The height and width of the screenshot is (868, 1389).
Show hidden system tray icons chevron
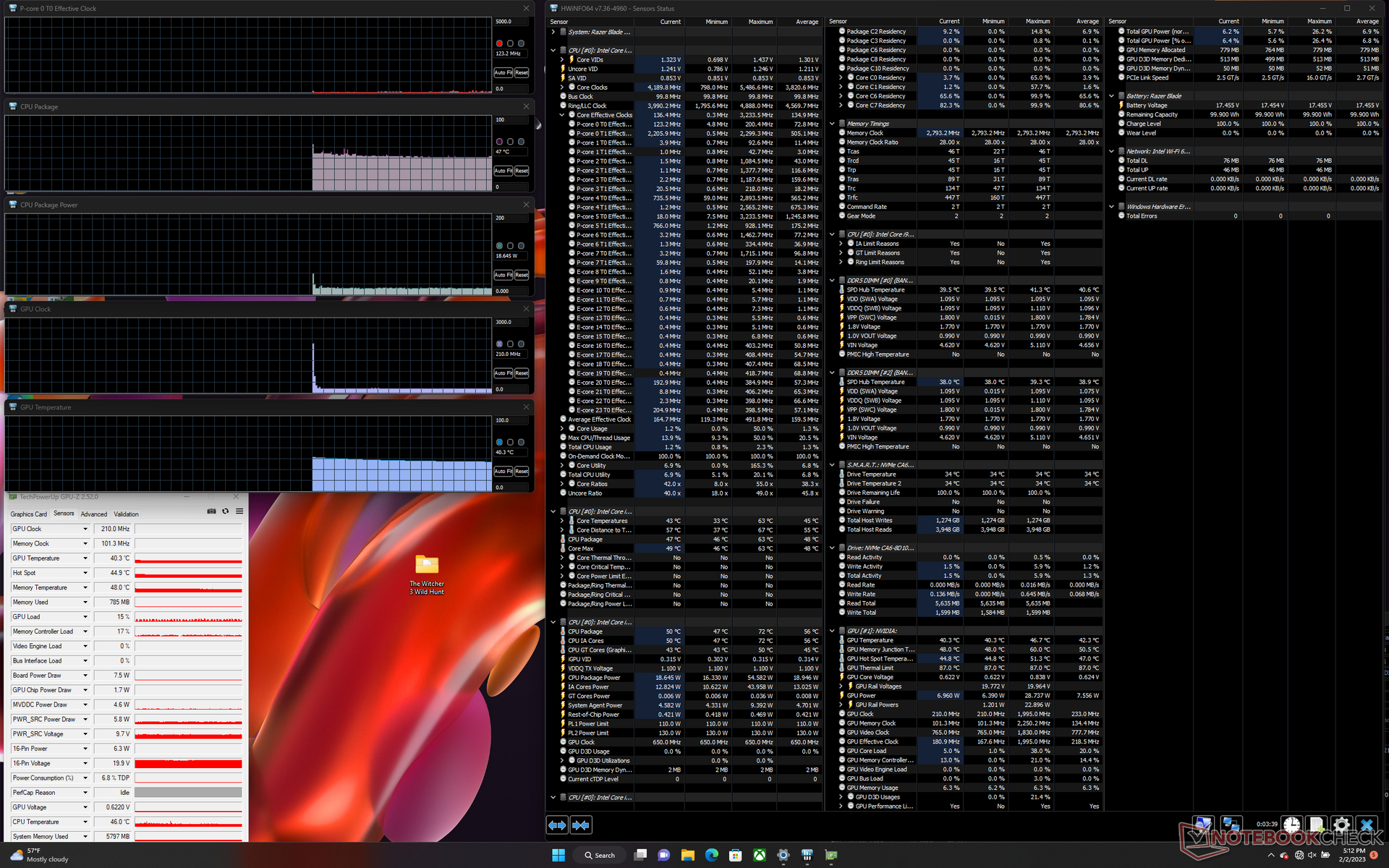(1271, 855)
